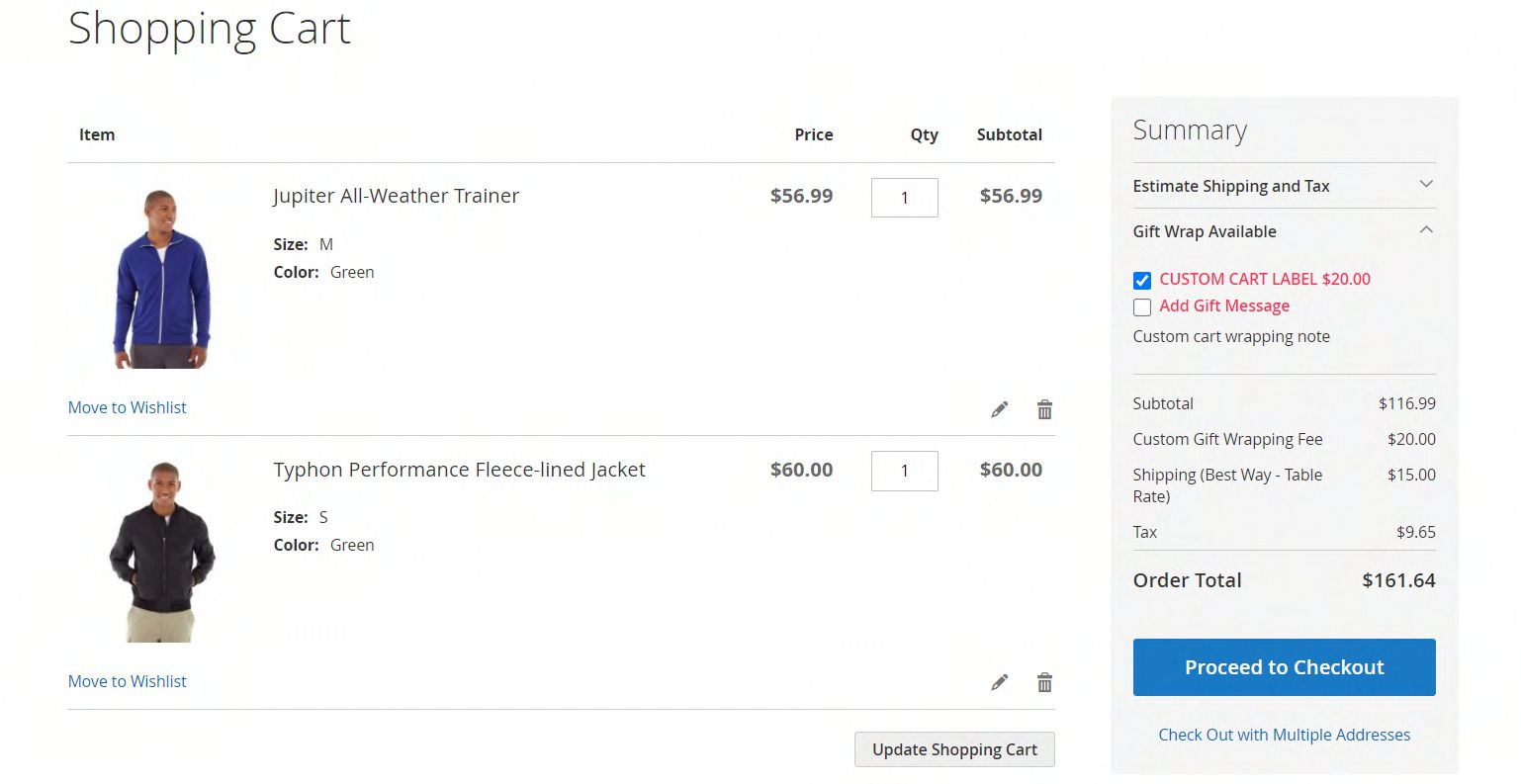Open Check Out with Multiple Addresses
The height and width of the screenshot is (784, 1521).
coord(1284,735)
